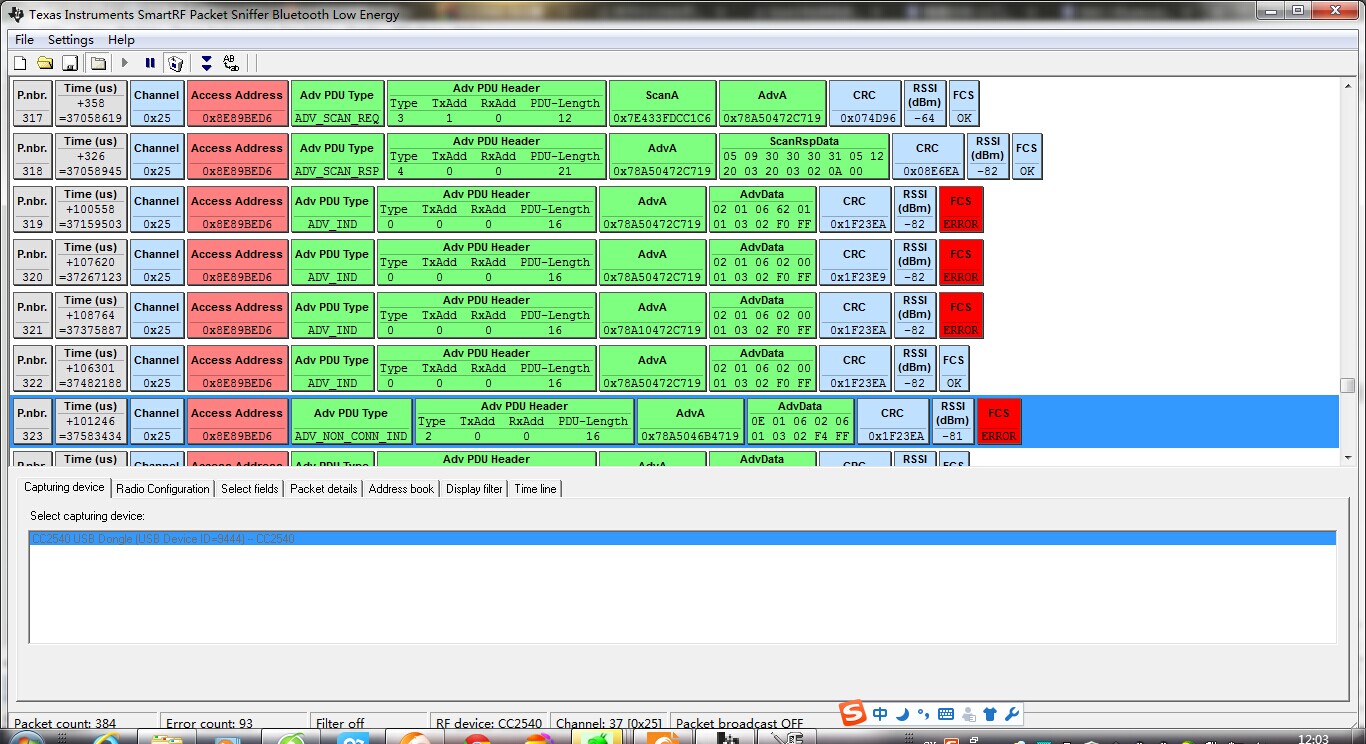Click red FCS ERROR cell of packet 319
Viewport: 1366px width, 744px height.
961,209
